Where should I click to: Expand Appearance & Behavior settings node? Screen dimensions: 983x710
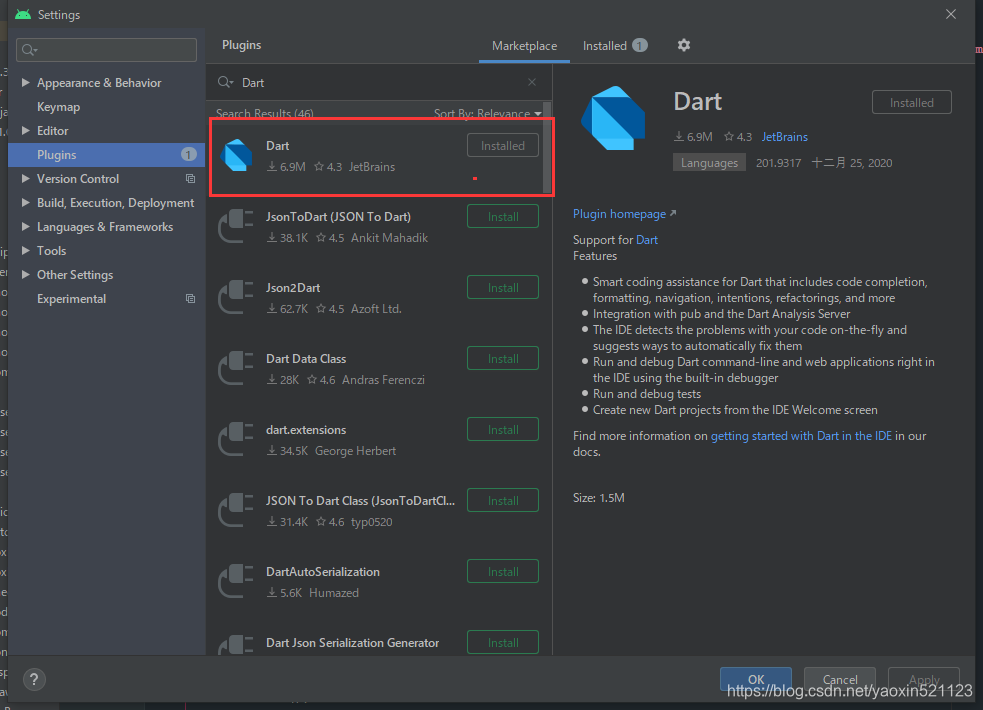tap(26, 82)
